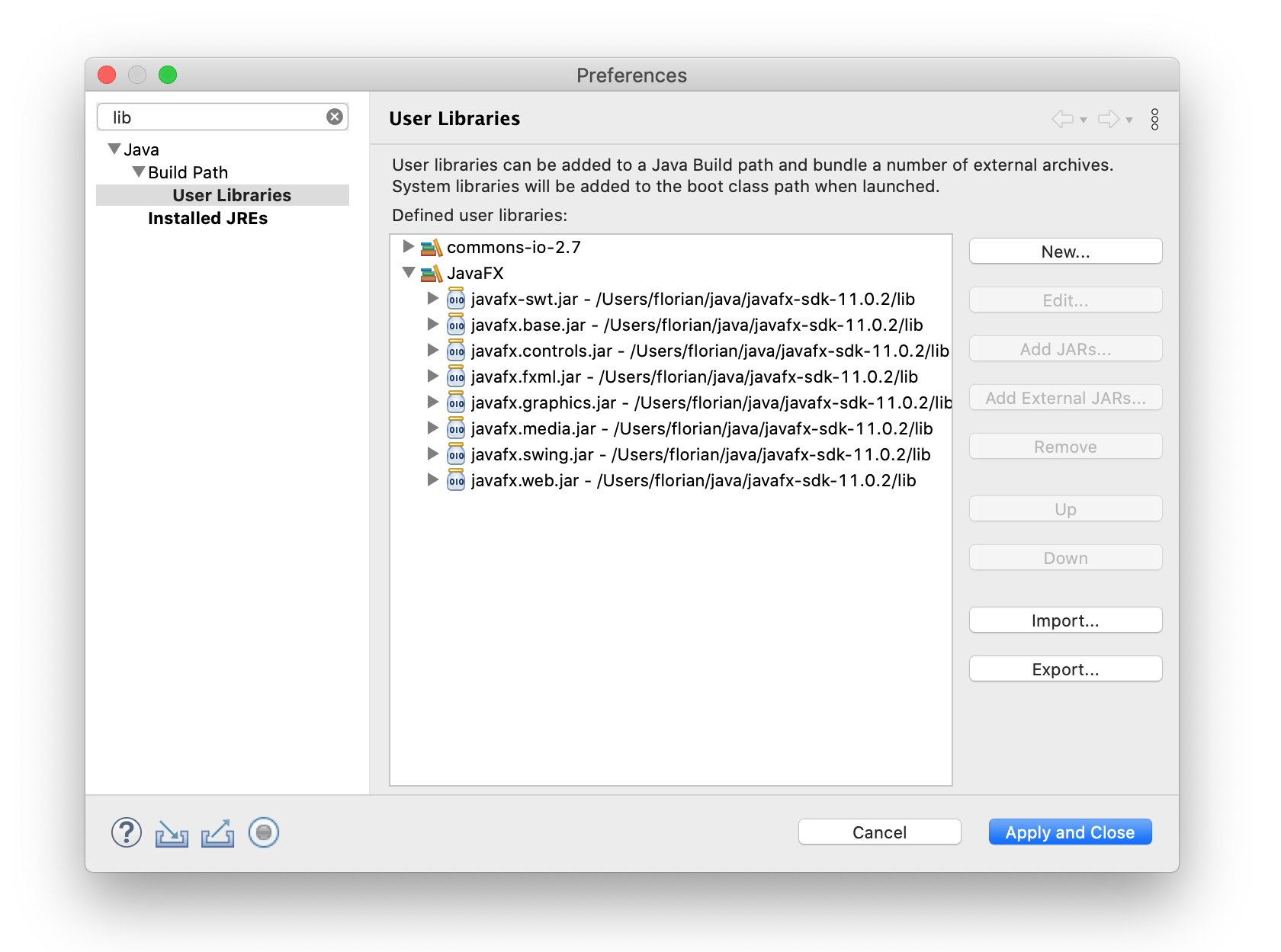Open the forward history dropdown arrow

click(1129, 120)
